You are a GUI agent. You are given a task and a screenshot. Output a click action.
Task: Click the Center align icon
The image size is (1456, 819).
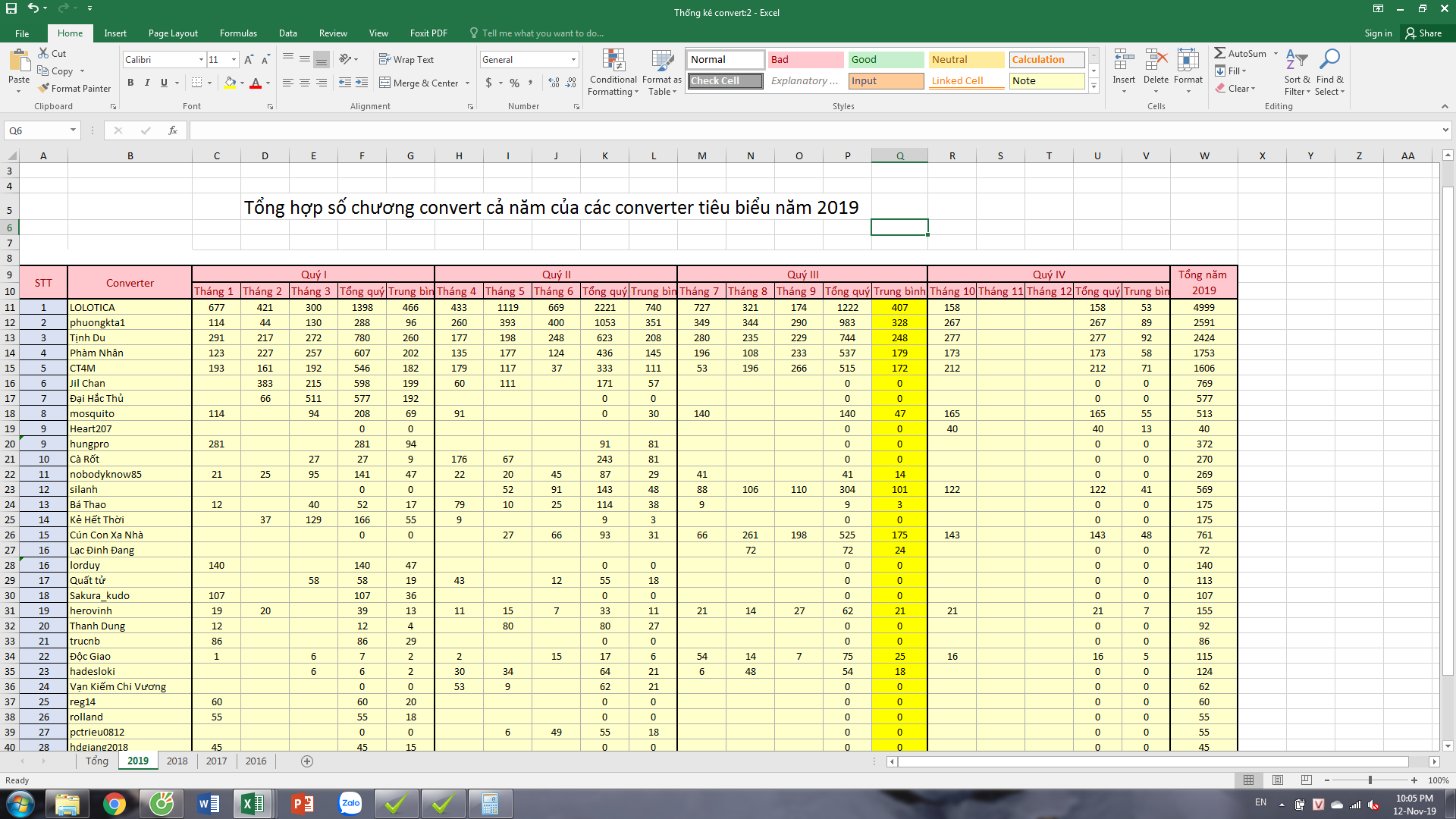pos(305,83)
